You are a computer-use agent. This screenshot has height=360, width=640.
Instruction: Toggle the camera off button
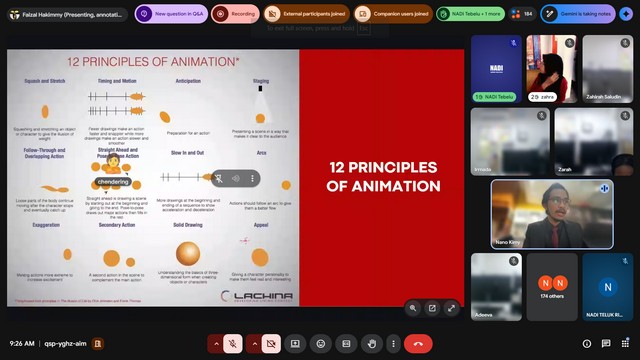(x=271, y=344)
